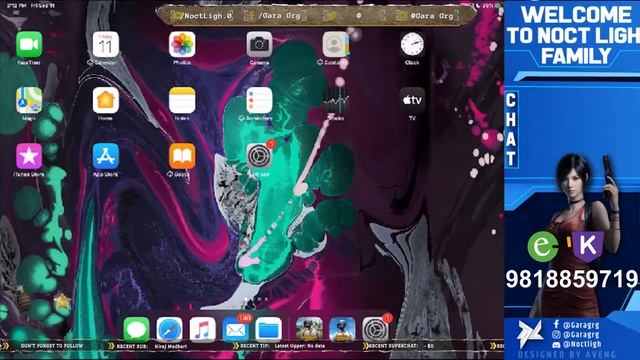
Task: Tap the Settings icon on the home grid
Action: [259, 156]
